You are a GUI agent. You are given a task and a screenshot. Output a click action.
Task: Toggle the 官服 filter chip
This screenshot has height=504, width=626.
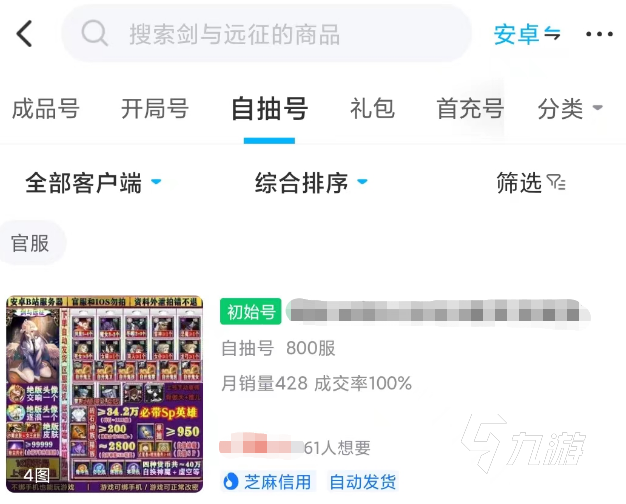(x=30, y=243)
